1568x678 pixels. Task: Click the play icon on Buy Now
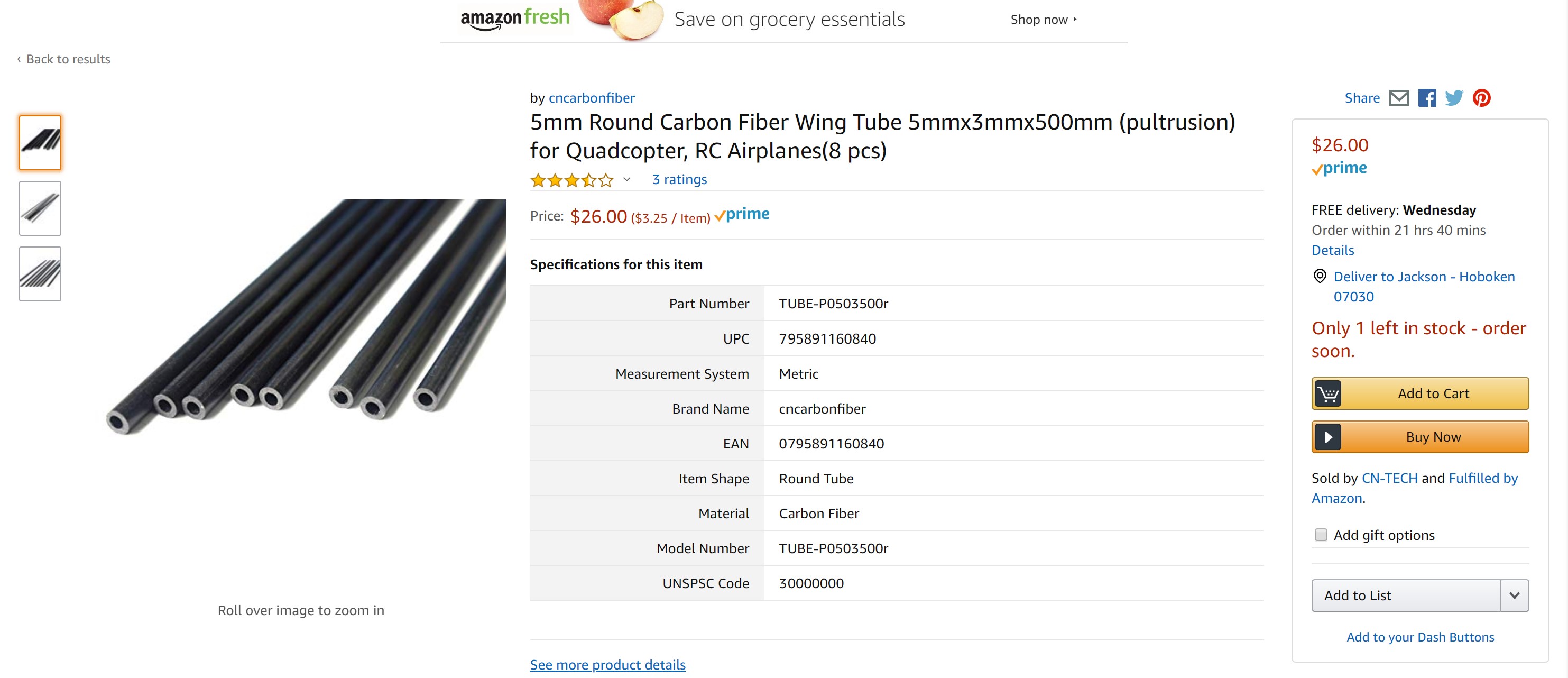(x=1327, y=437)
